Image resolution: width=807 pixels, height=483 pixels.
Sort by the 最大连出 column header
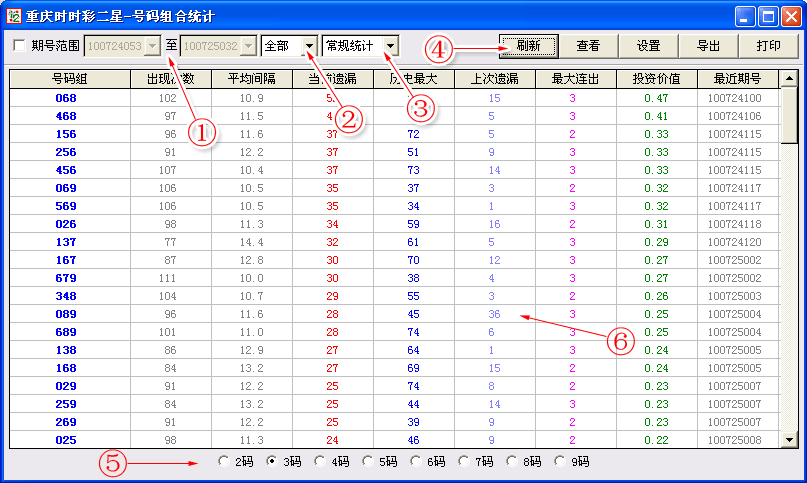click(x=575, y=79)
